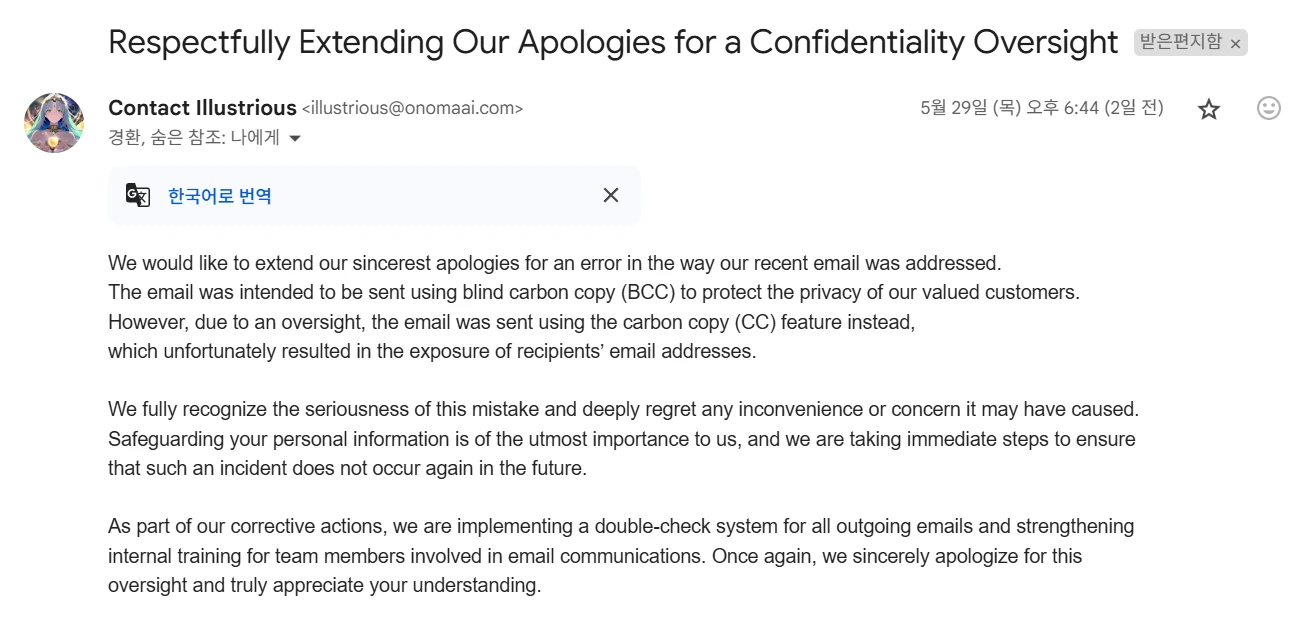Image resolution: width=1291 pixels, height=625 pixels.
Task: Click sender name Contact Illustrious
Action: coord(202,108)
